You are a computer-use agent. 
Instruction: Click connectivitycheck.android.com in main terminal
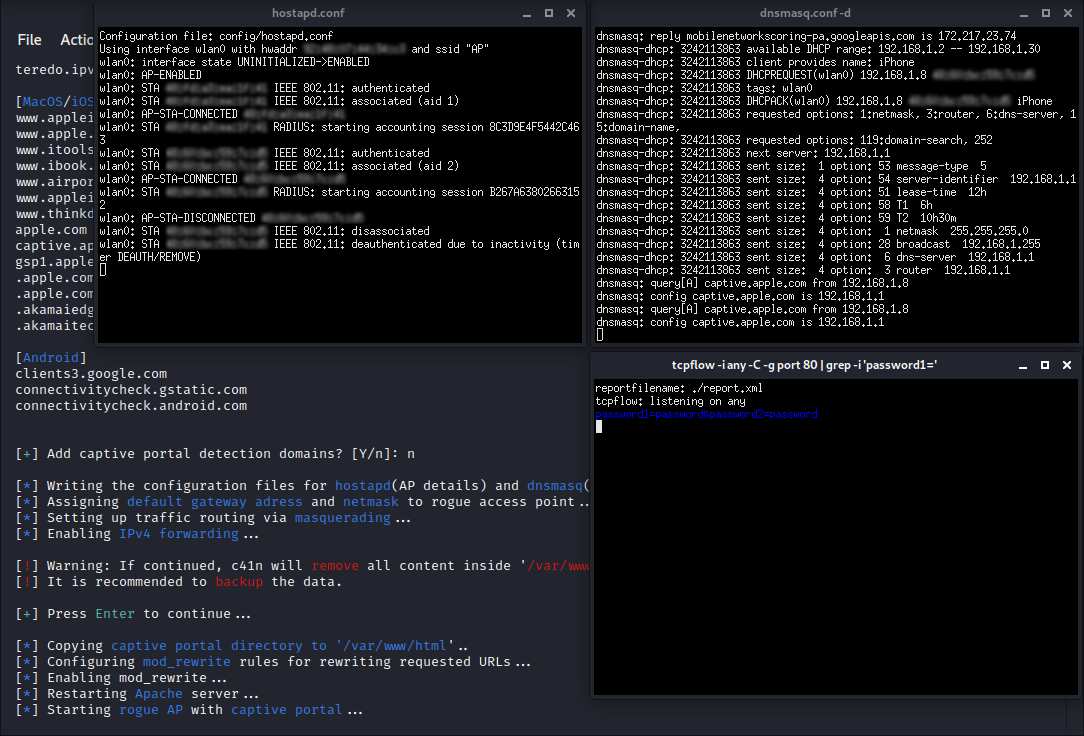point(131,406)
